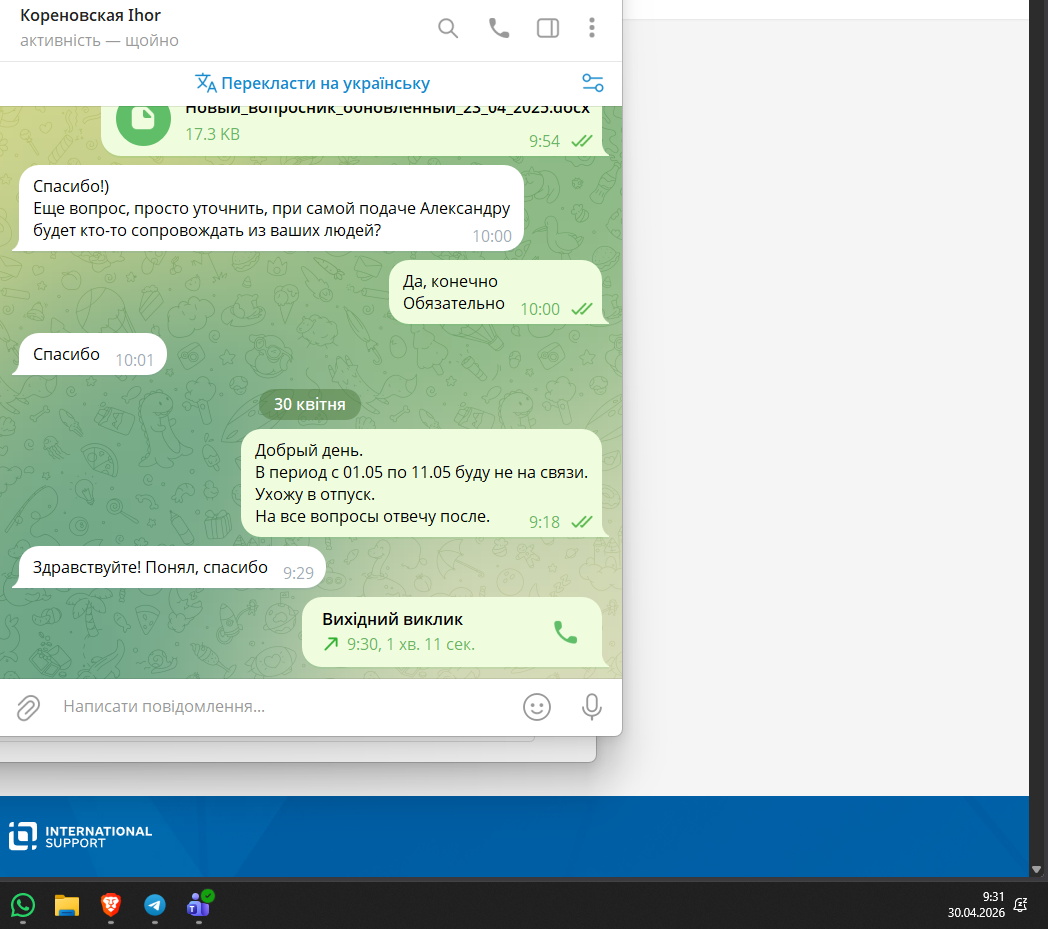Viewport: 1048px width, 929px height.
Task: Click 'Перекласти на українську' translate button
Action: click(312, 84)
